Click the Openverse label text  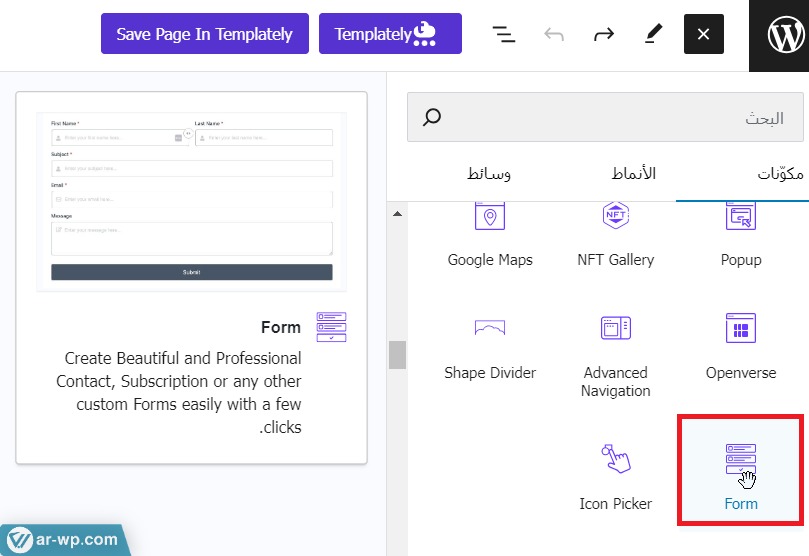pos(741,373)
